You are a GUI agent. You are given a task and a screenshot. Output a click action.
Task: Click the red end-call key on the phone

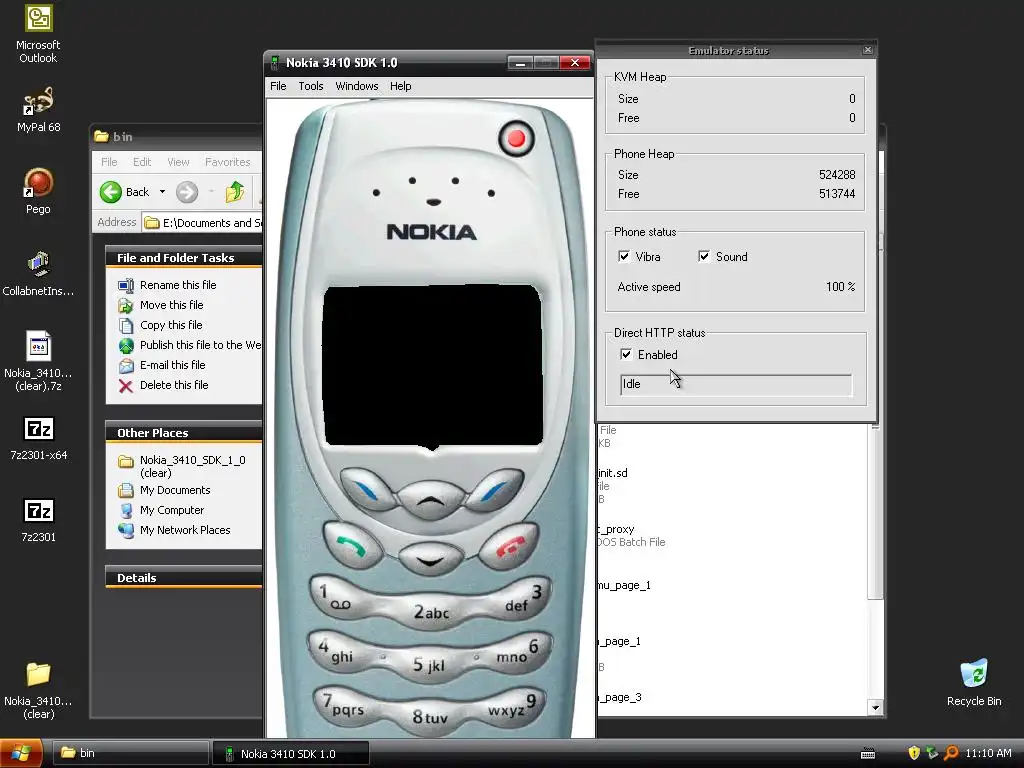click(x=509, y=545)
